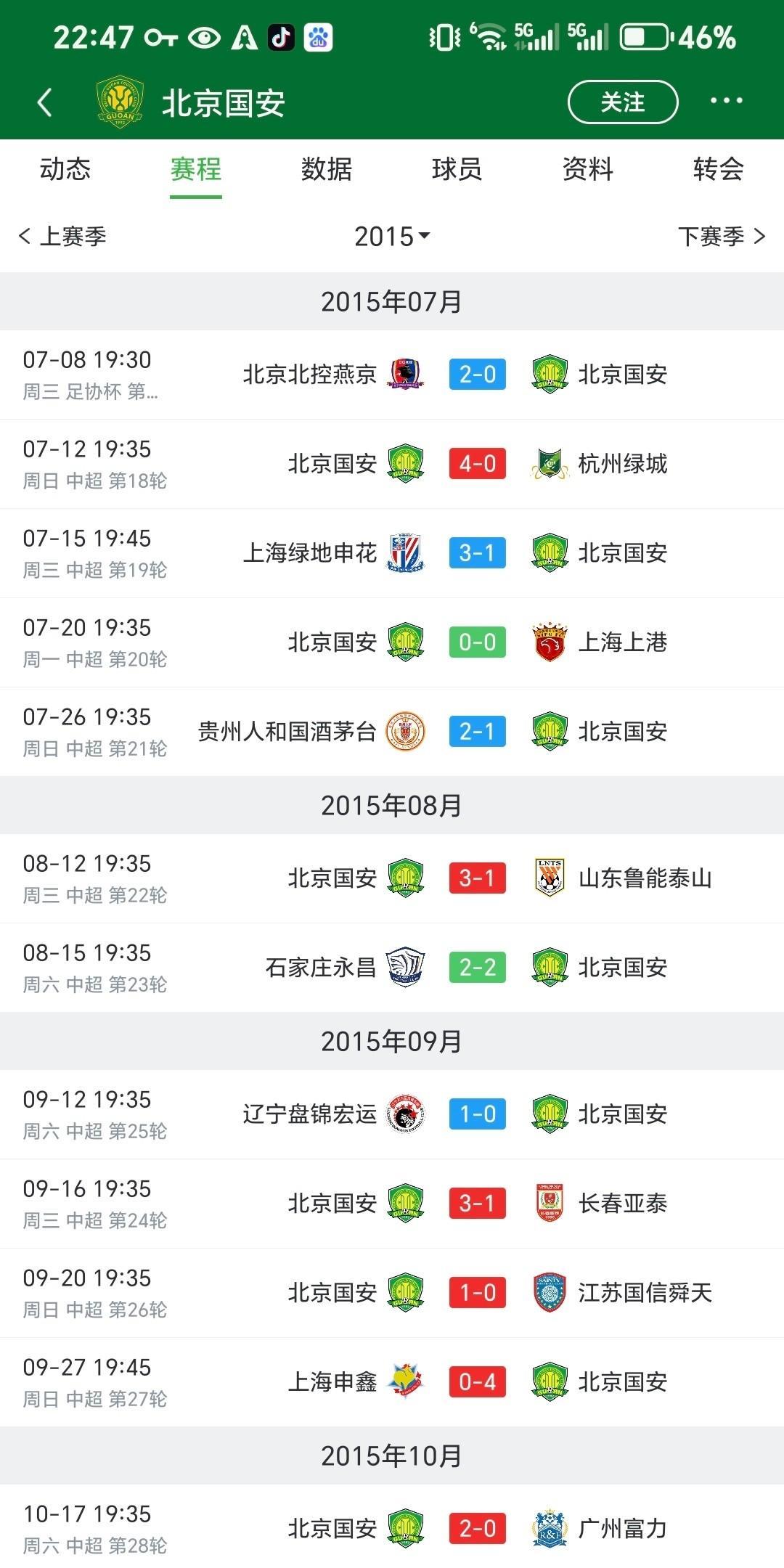784x1568 pixels.
Task: Tap the Shanghai SIPG red crest
Action: click(x=550, y=642)
